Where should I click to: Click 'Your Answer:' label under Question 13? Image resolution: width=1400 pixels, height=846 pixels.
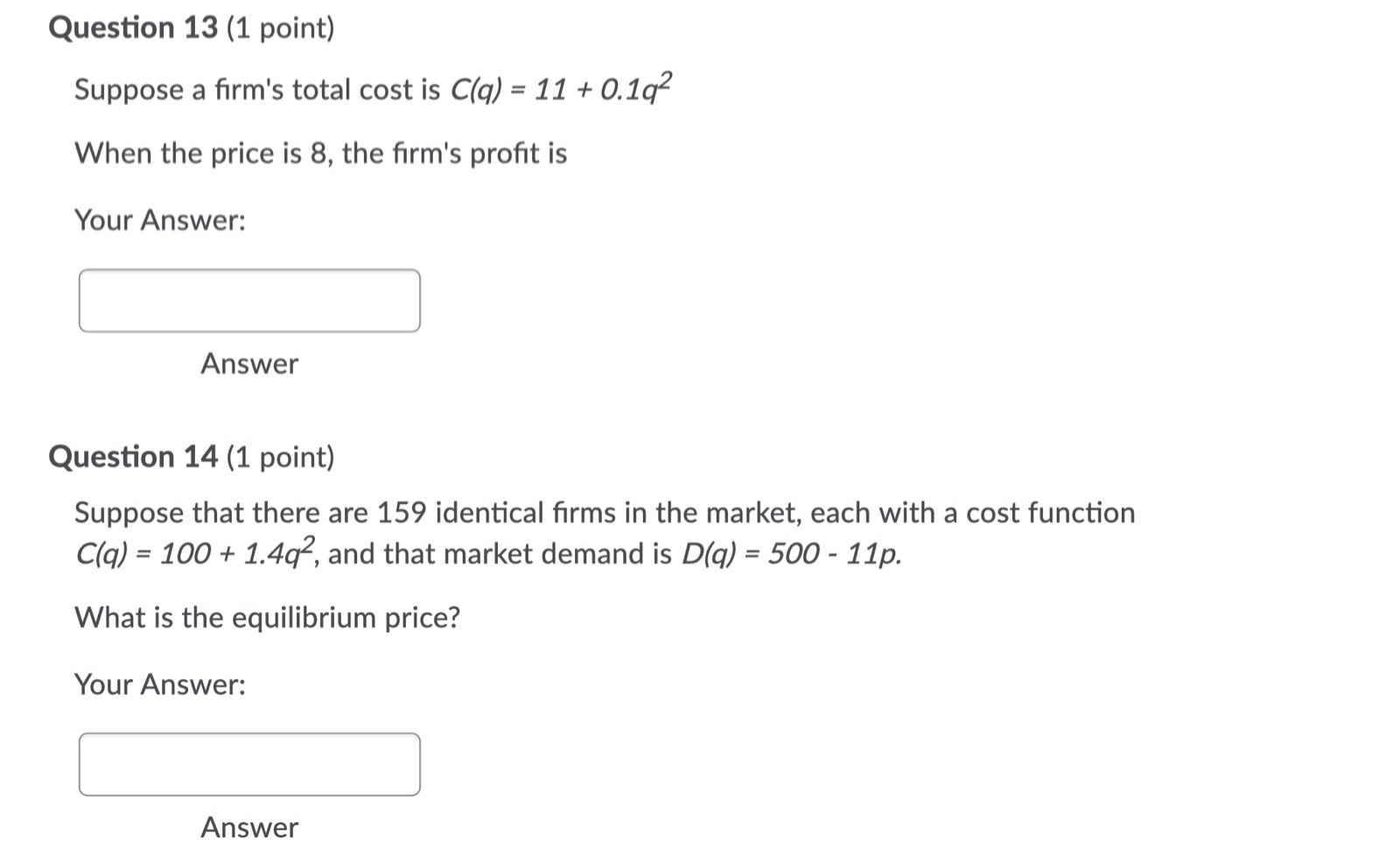point(161,220)
